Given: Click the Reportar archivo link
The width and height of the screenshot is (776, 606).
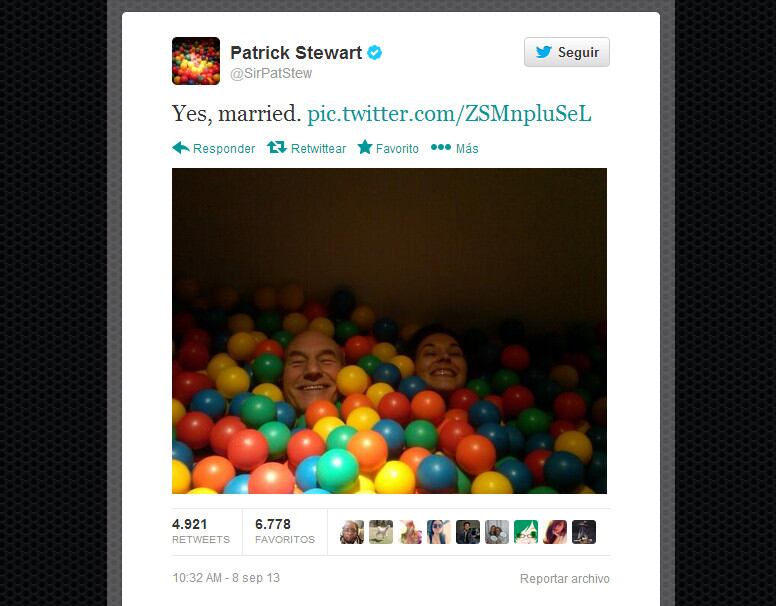Looking at the screenshot, I should pos(565,578).
